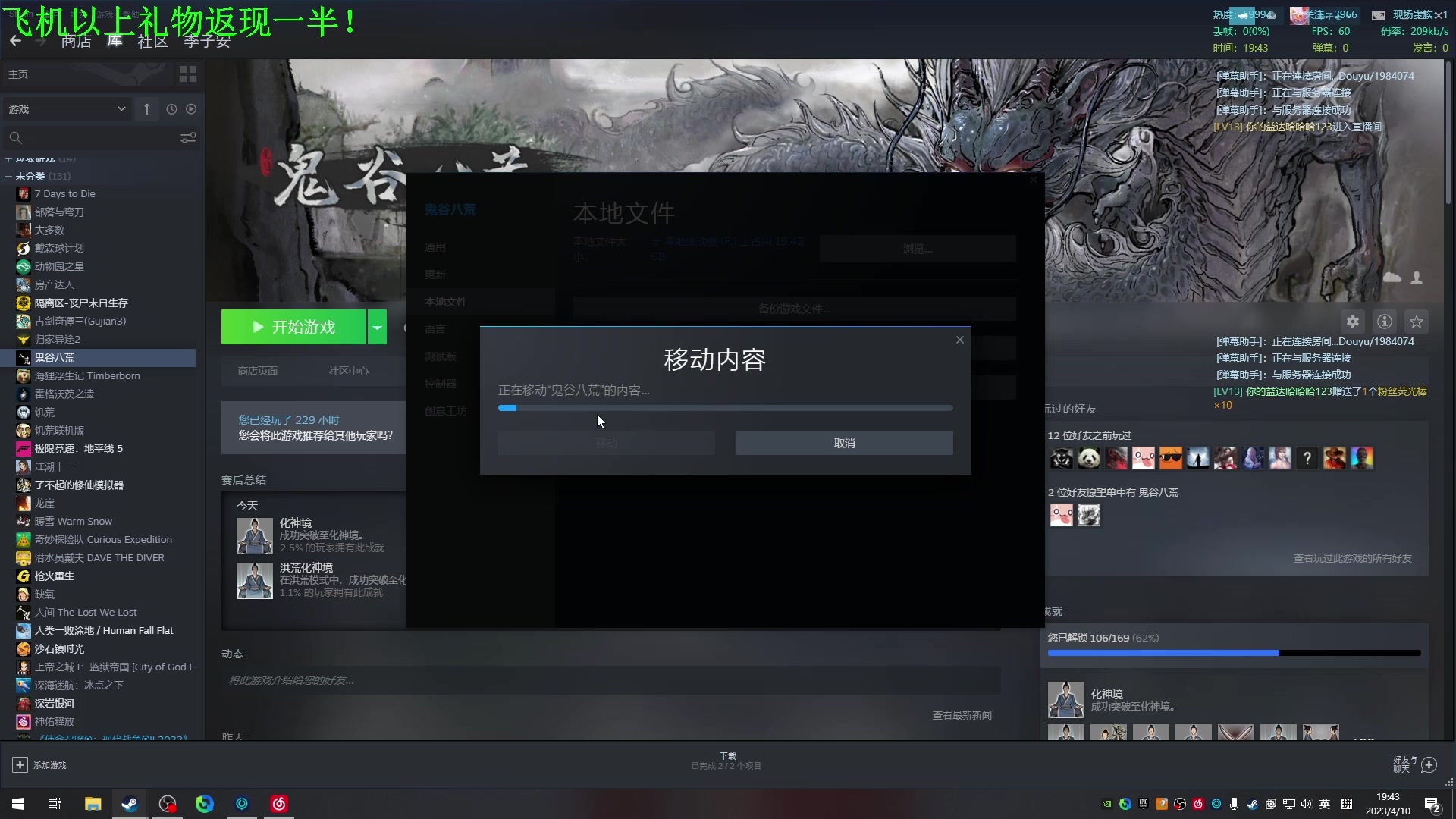Click the green Start Game button
The width and height of the screenshot is (1456, 819).
pyautogui.click(x=293, y=327)
